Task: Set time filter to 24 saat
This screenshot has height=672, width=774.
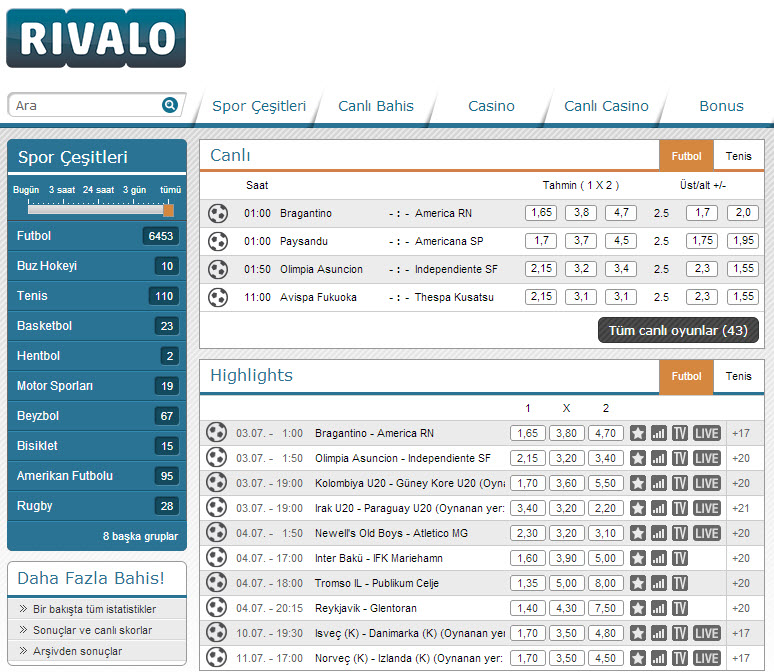Action: pyautogui.click(x=98, y=190)
